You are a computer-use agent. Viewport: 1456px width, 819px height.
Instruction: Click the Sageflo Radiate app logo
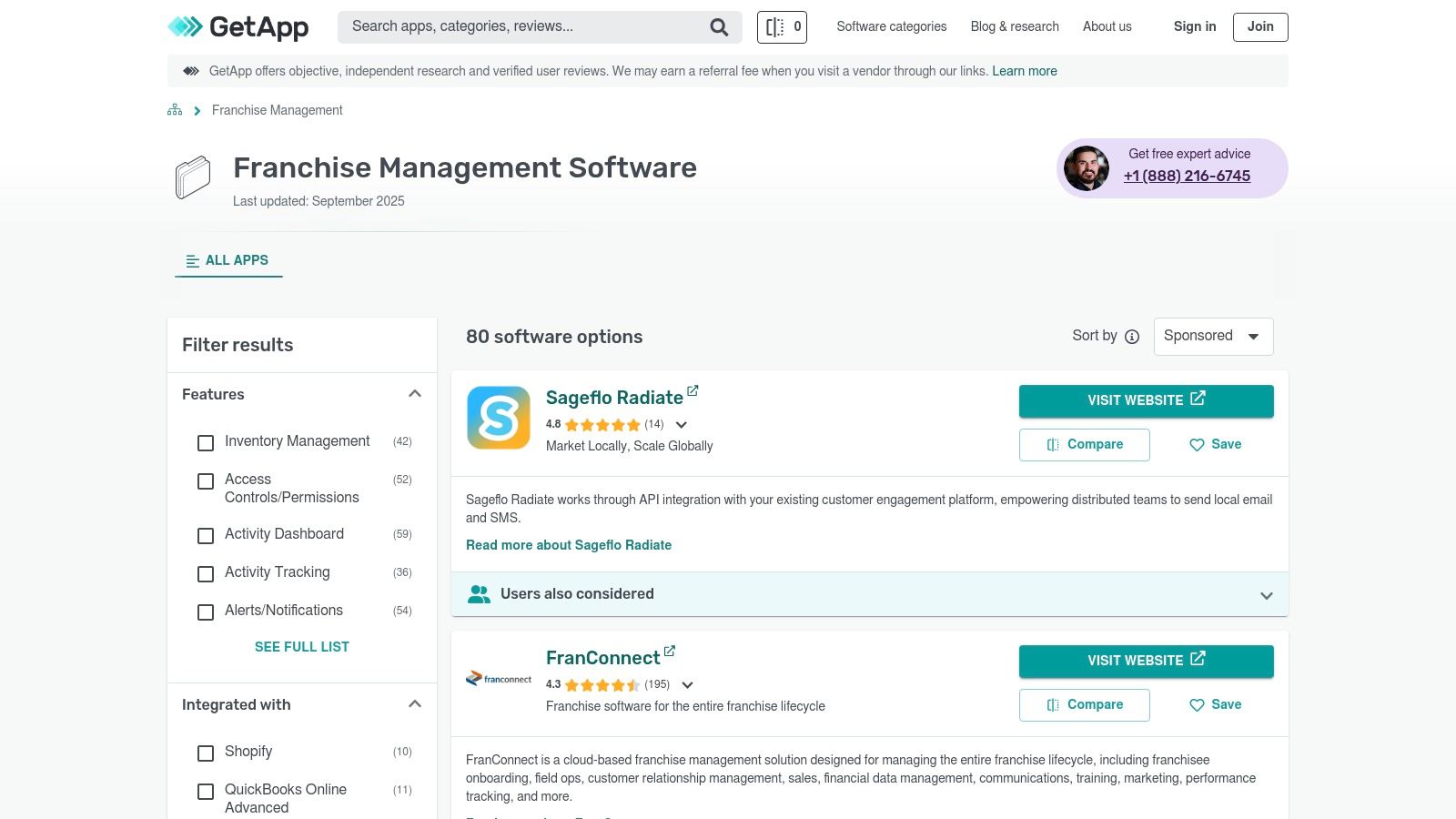tap(499, 418)
